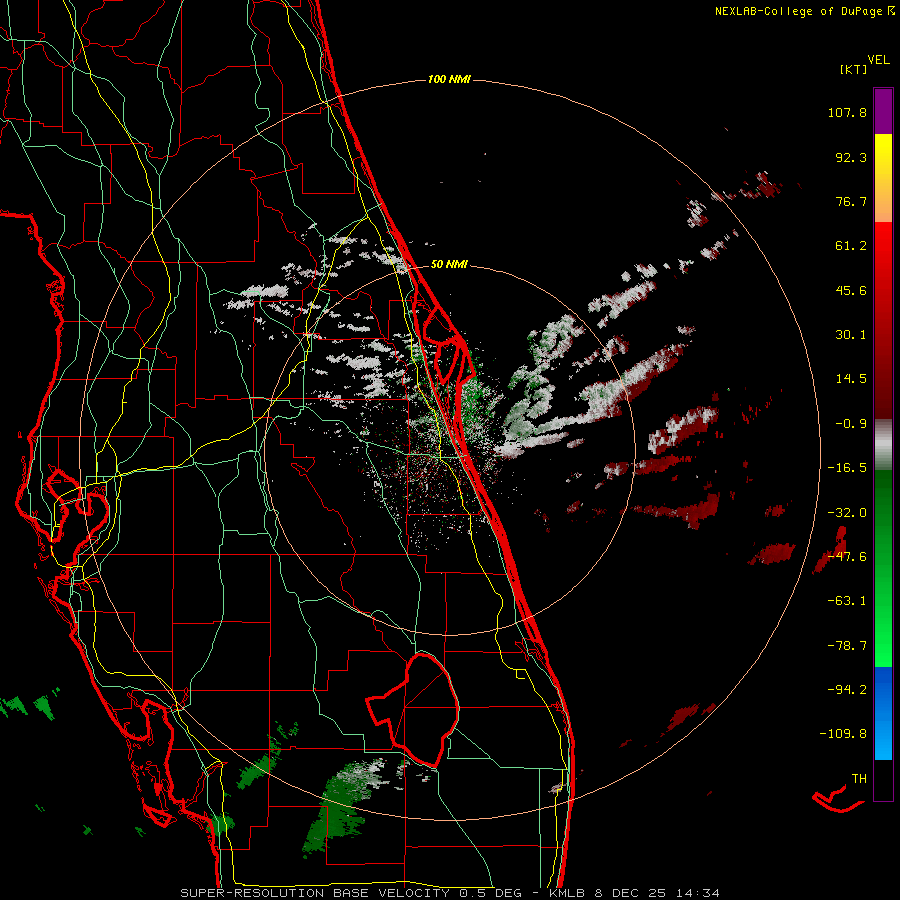Screen dimensions: 900x900
Task: Click the -47.6 legend value
Action: (847, 557)
